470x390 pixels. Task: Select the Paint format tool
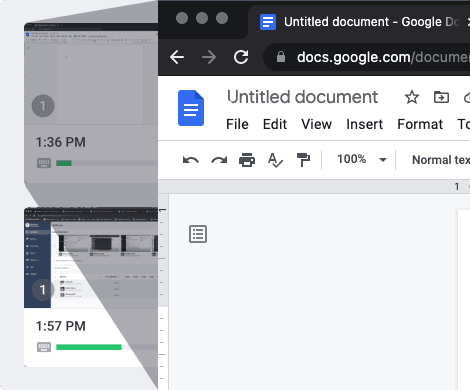tap(303, 160)
